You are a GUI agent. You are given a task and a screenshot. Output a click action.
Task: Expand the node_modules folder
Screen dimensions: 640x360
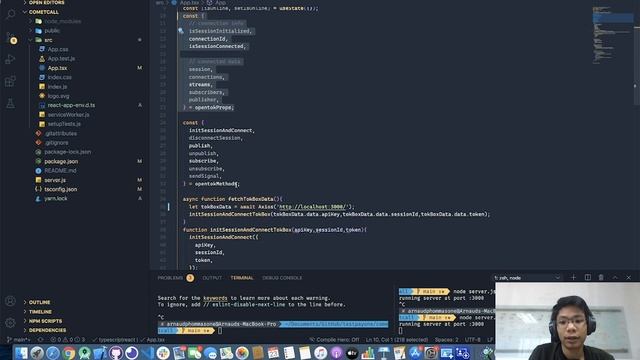point(62,21)
